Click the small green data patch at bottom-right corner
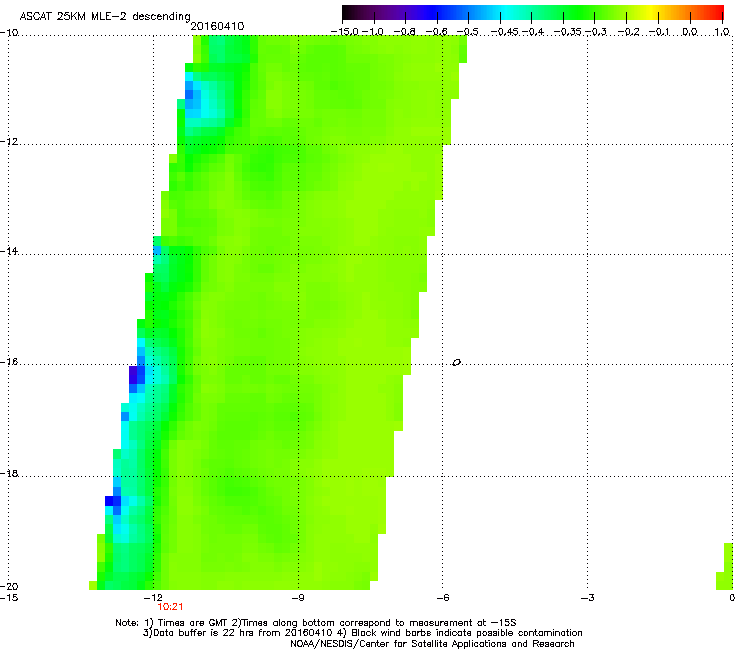Image resolution: width=740 pixels, height=650 pixels. [x=725, y=566]
